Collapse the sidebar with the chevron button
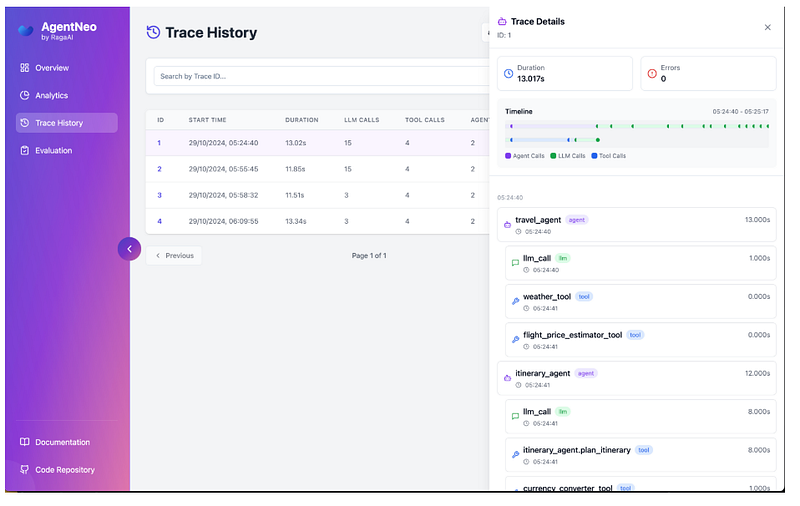 [x=129, y=249]
